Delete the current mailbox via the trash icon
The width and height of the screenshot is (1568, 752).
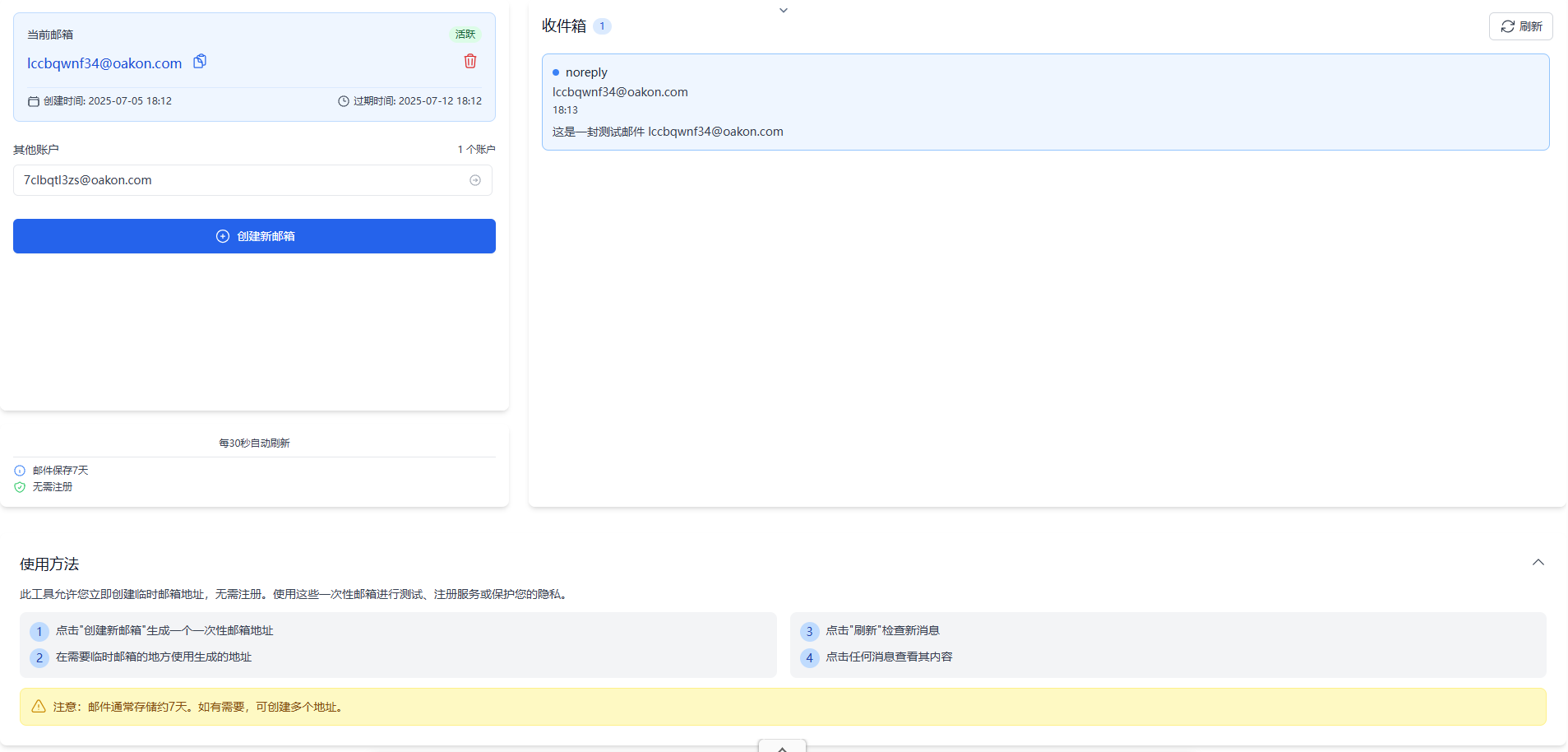469,61
